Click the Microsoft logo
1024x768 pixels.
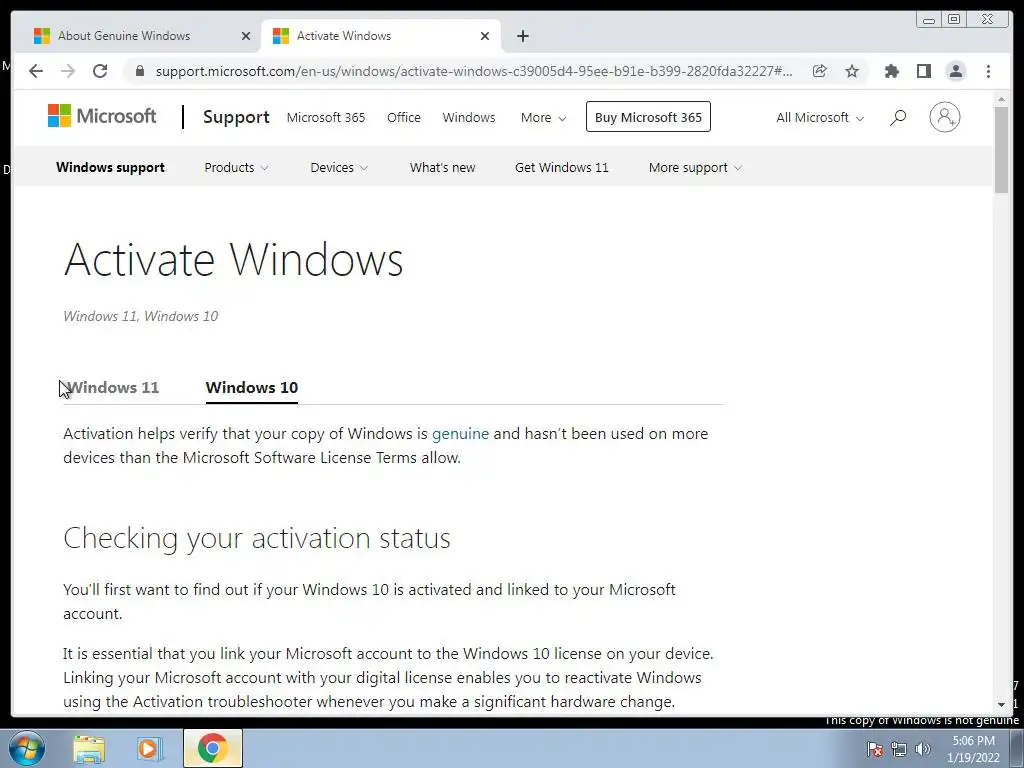102,116
